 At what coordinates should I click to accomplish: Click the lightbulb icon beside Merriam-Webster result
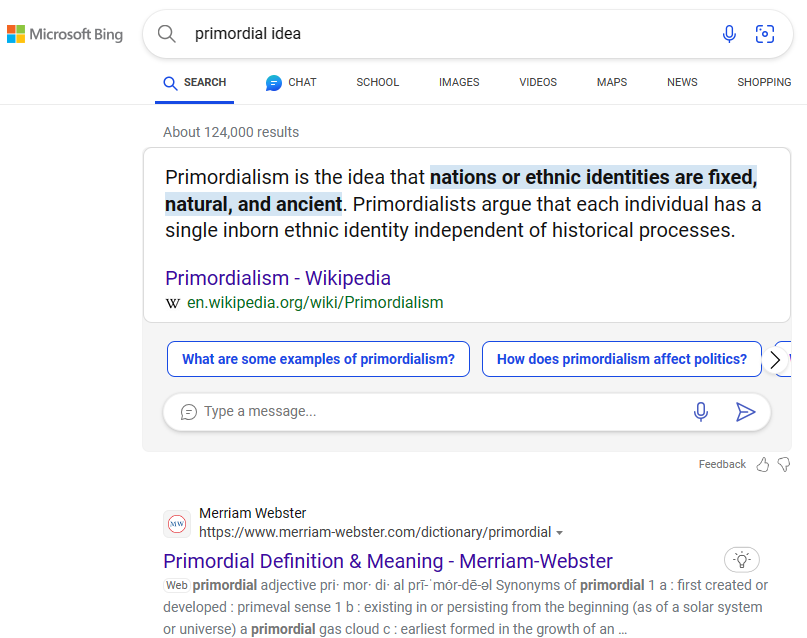coord(741,560)
